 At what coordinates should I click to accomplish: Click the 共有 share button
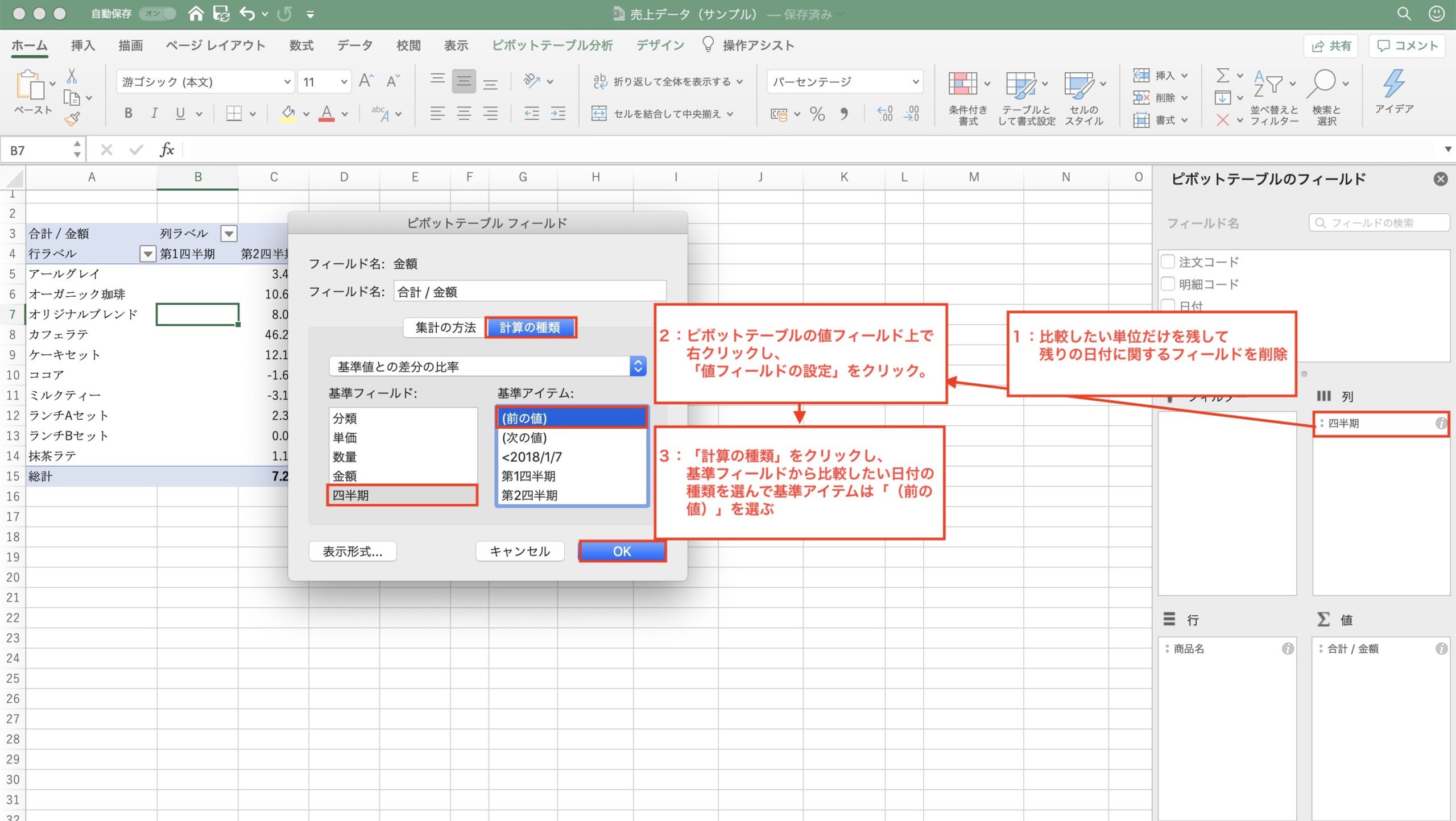(x=1331, y=46)
